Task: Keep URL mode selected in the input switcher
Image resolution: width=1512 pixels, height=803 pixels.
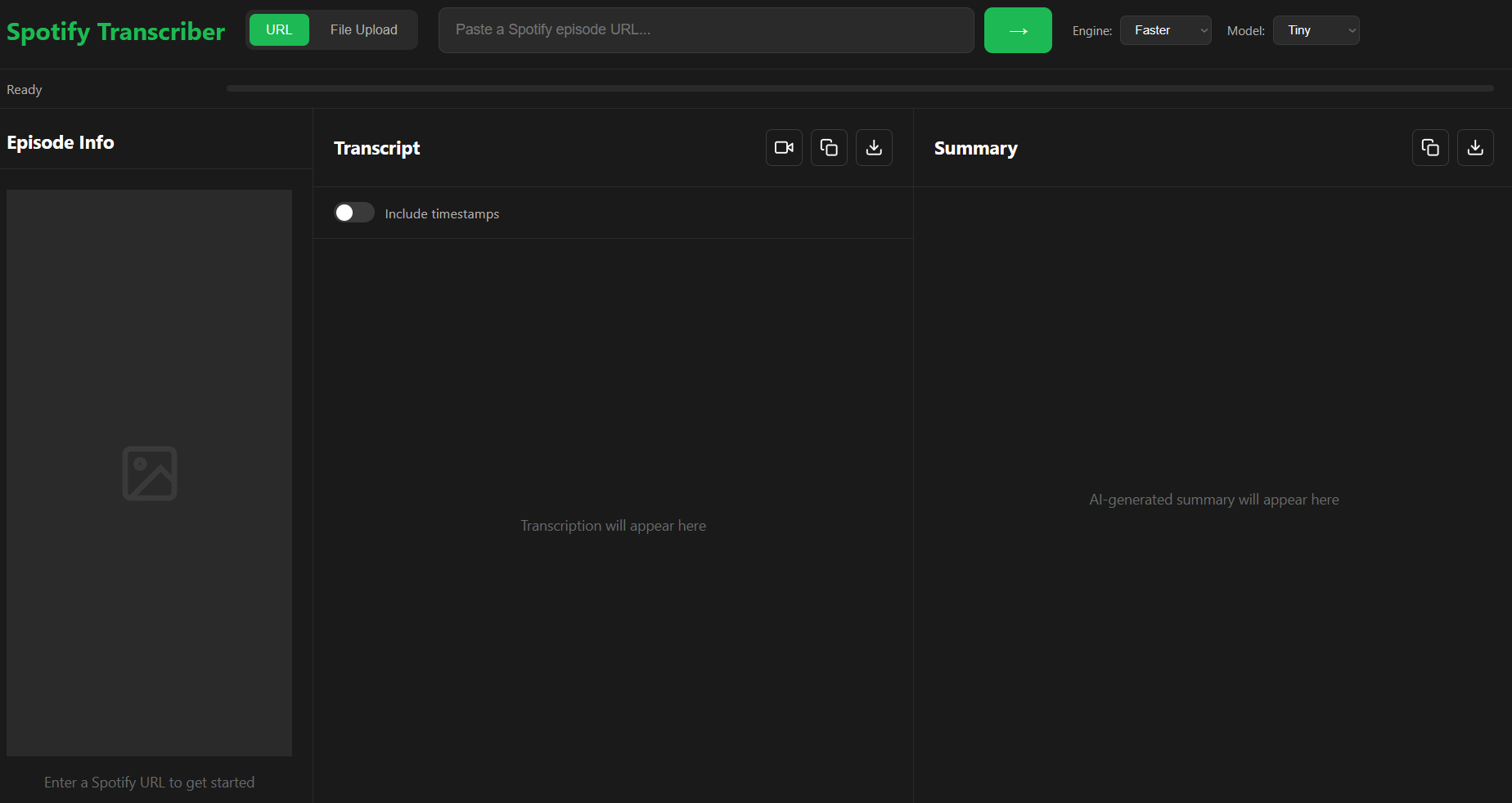Action: 279,29
